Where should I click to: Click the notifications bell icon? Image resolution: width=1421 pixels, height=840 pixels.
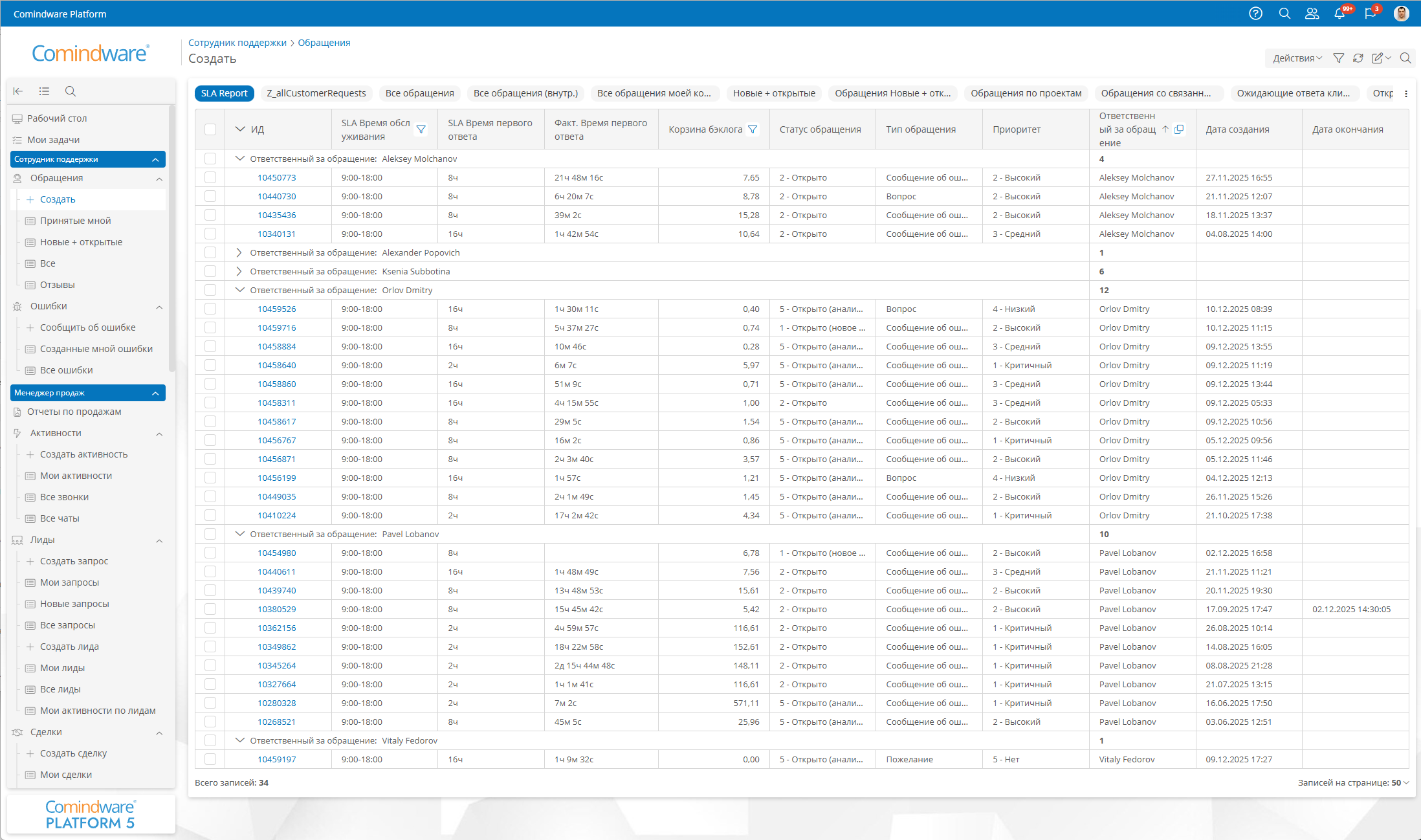(1339, 14)
